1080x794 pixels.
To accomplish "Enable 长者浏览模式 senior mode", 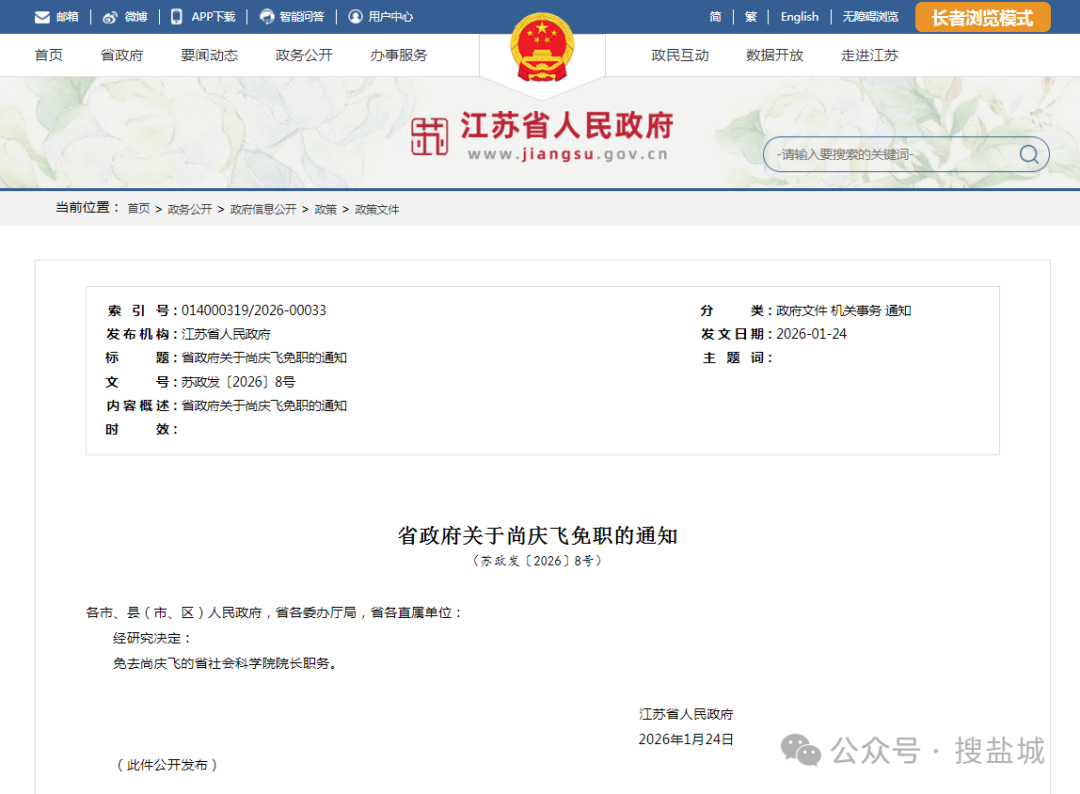I will pos(983,17).
